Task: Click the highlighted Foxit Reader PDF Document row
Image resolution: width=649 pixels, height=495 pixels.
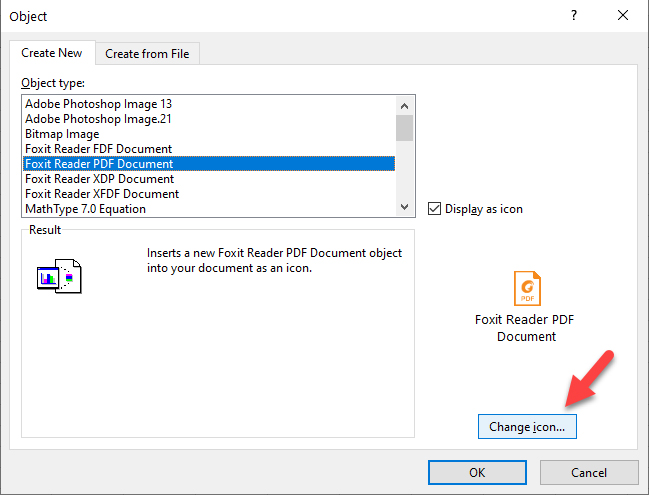Action: pos(209,163)
